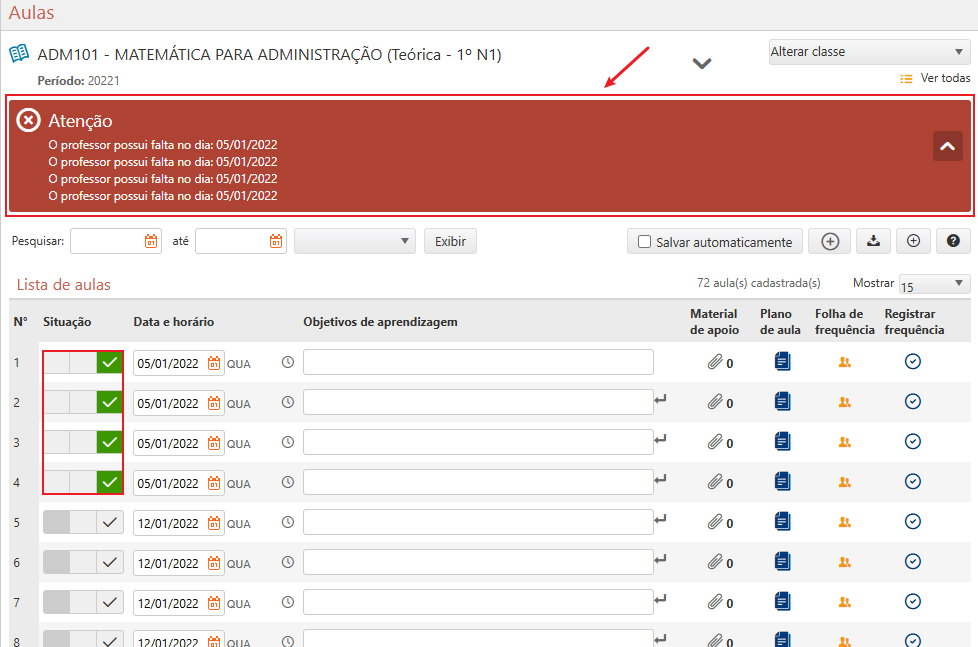Open folha de frequência icon in row 7
The image size is (978, 647).
pos(845,601)
